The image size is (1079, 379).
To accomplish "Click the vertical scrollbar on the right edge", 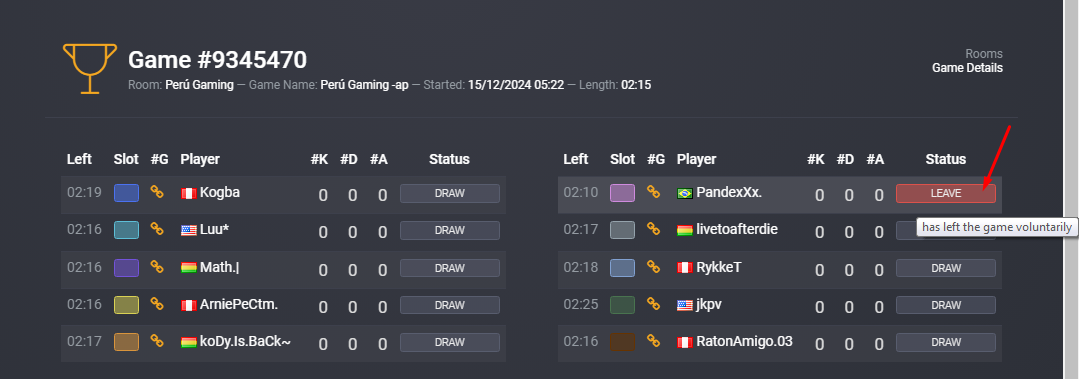I will pyautogui.click(x=1071, y=189).
